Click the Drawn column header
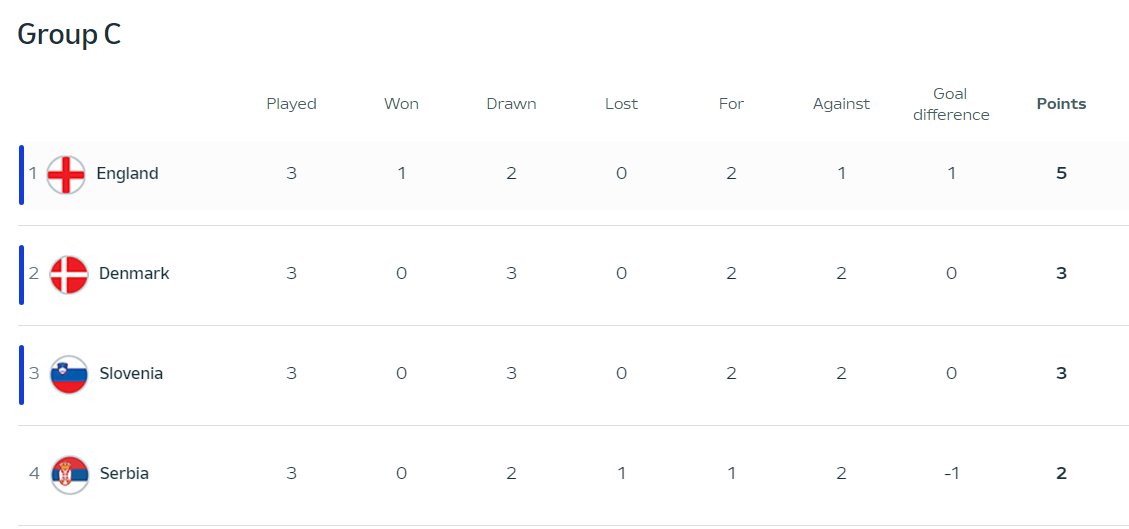Image resolution: width=1129 pixels, height=529 pixels. 511,104
